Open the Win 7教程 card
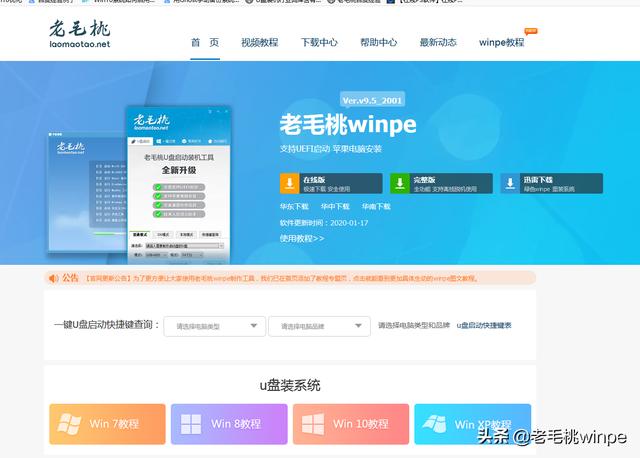The image size is (640, 458). (107, 424)
